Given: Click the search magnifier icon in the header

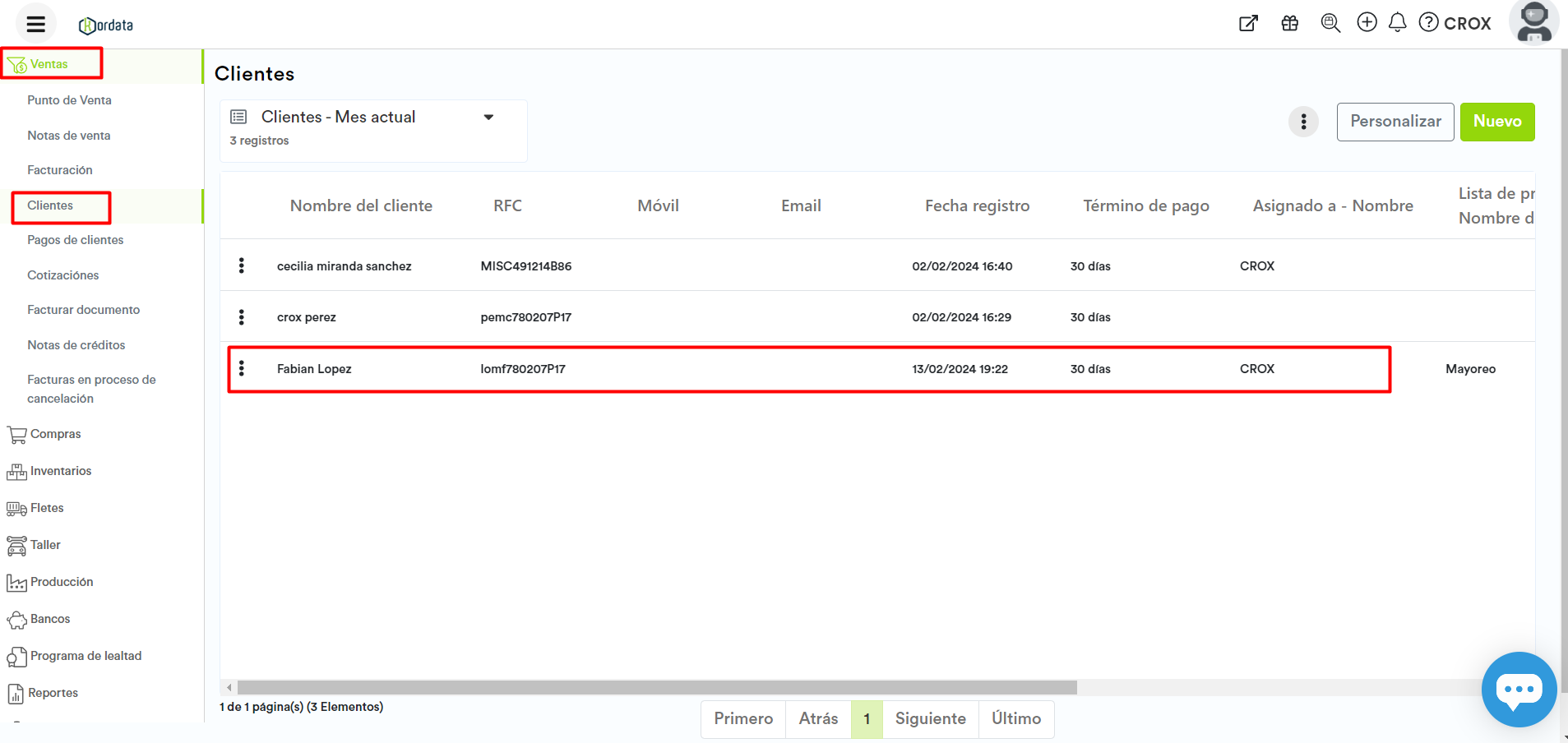Looking at the screenshot, I should pyautogui.click(x=1330, y=23).
